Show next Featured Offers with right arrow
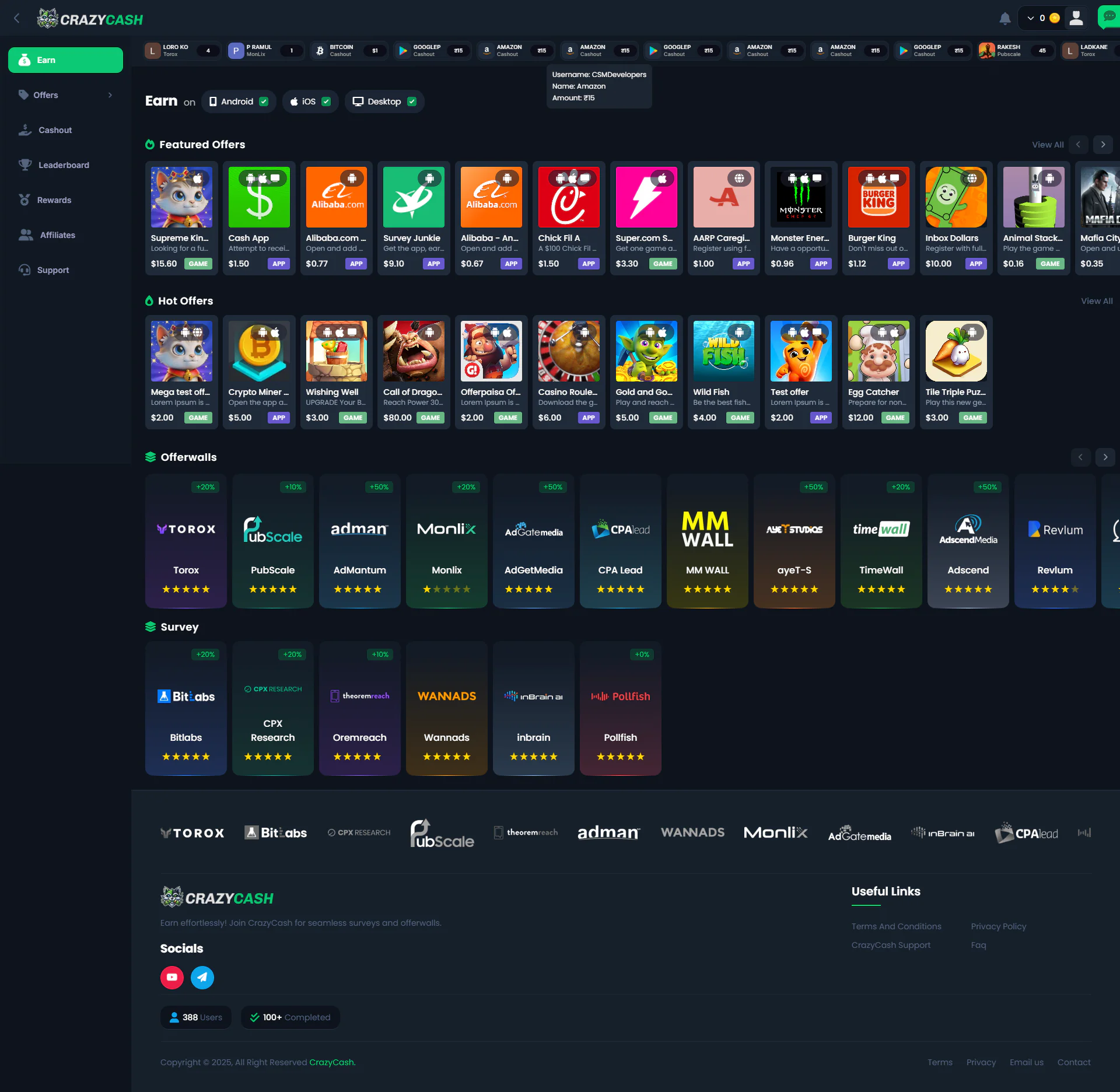Image resolution: width=1120 pixels, height=1092 pixels. (x=1102, y=144)
